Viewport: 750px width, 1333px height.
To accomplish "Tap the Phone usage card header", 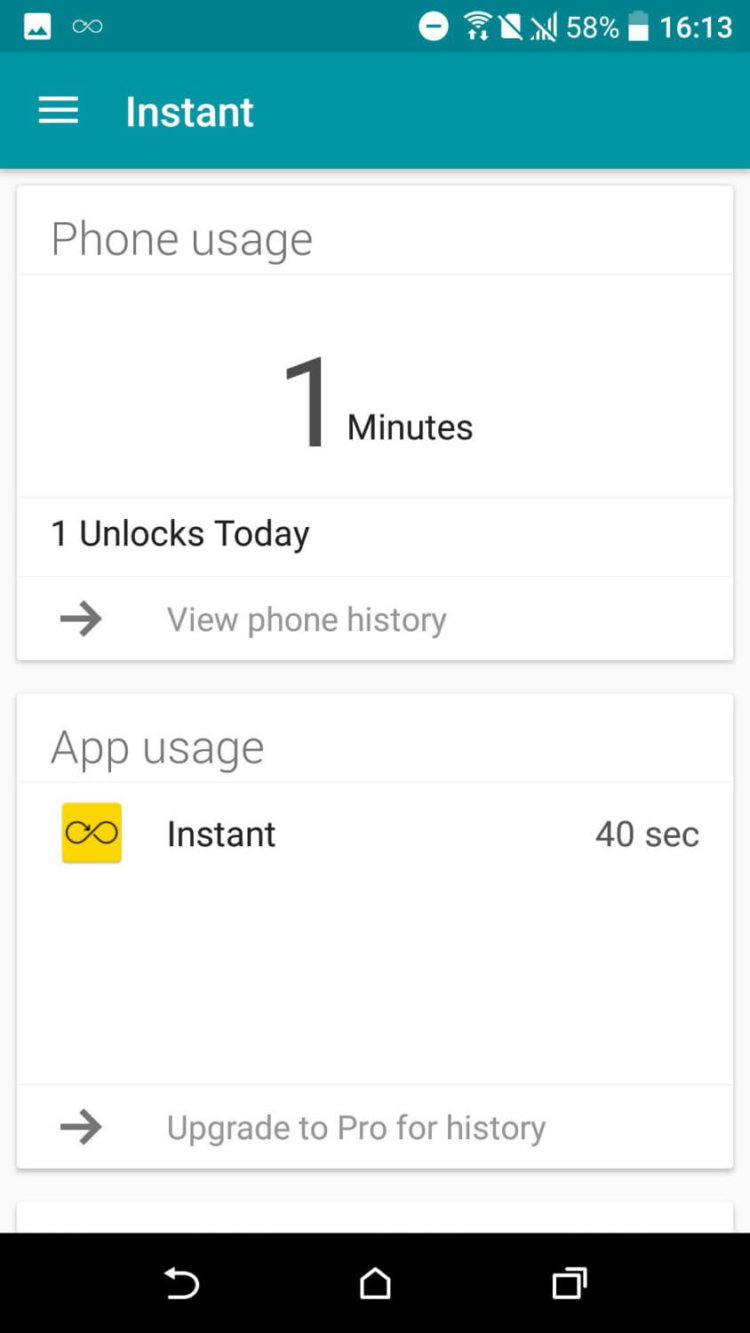I will click(182, 239).
